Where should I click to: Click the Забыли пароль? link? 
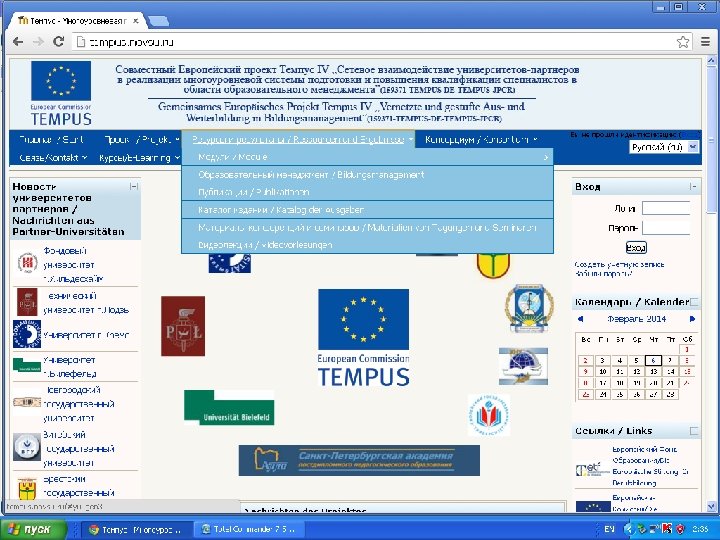pyautogui.click(x=604, y=274)
